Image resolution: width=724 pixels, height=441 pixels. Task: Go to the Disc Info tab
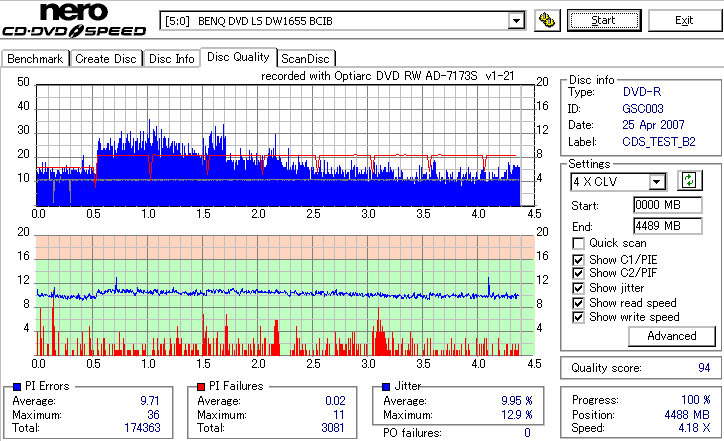(171, 59)
